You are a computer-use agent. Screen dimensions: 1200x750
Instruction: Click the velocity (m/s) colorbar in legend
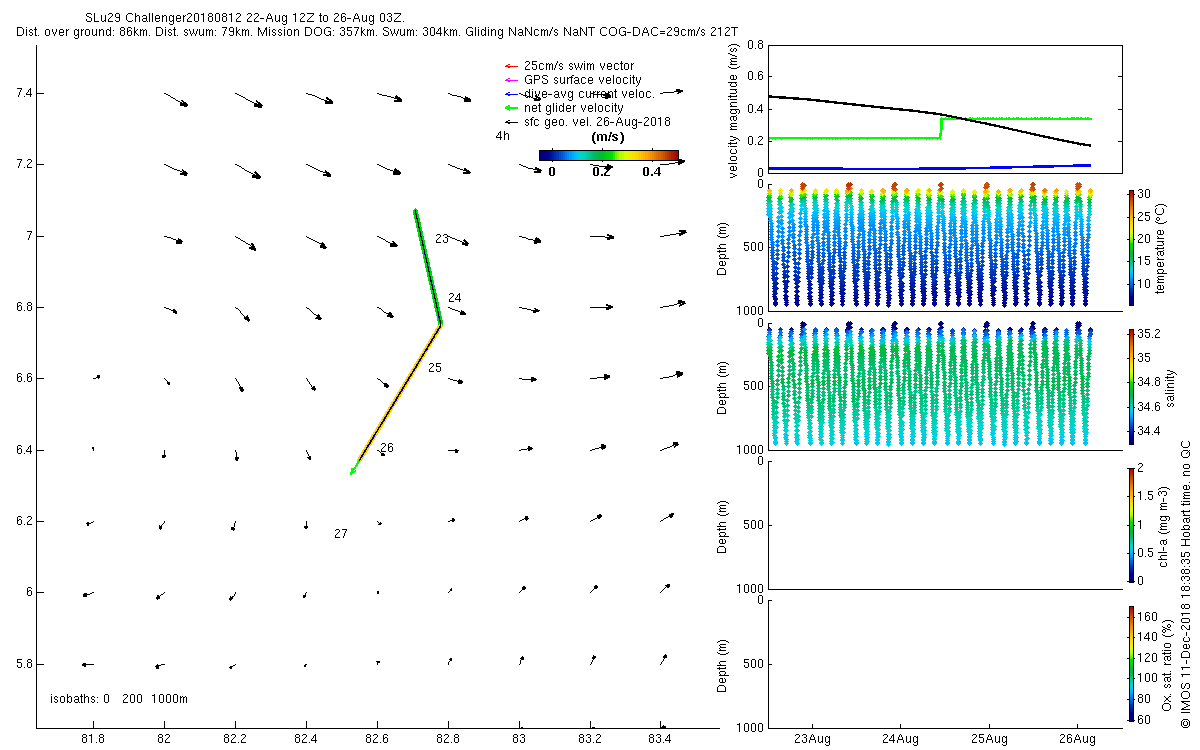point(609,155)
